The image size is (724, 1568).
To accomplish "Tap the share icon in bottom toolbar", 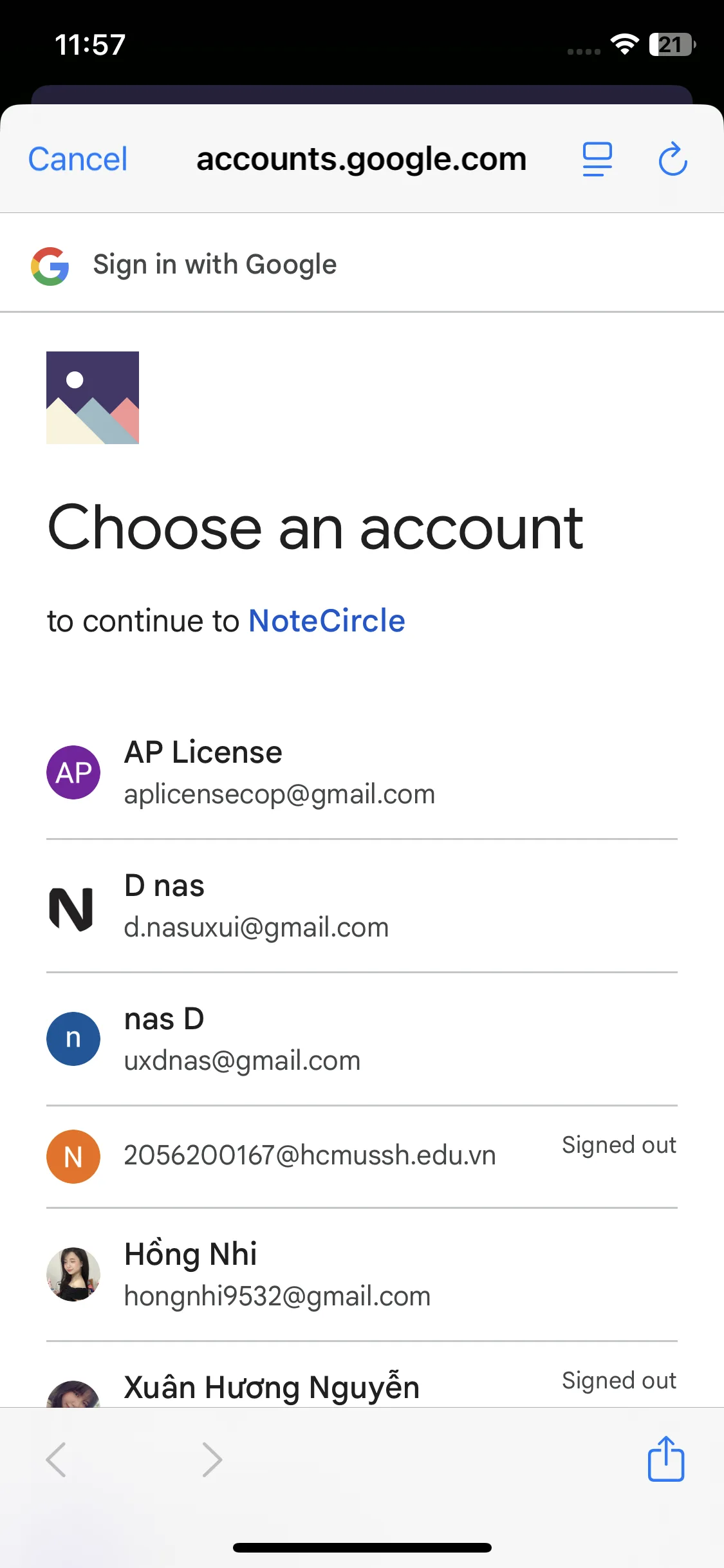I will [x=665, y=1459].
